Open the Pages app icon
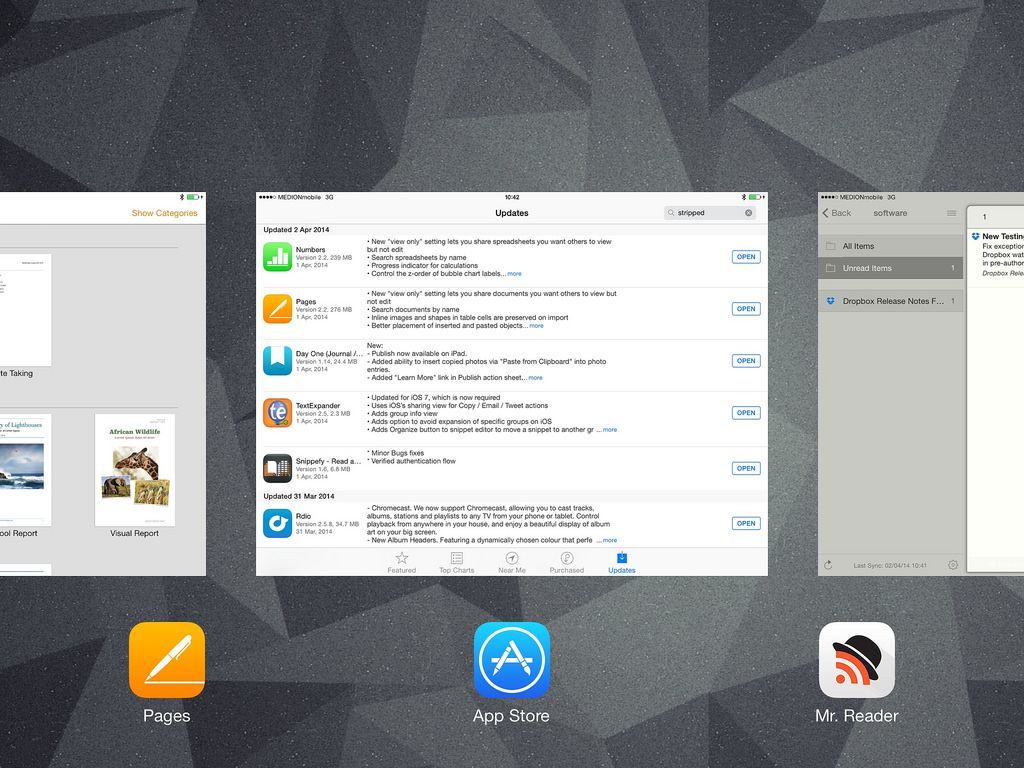Viewport: 1024px width, 768px height. pos(167,660)
